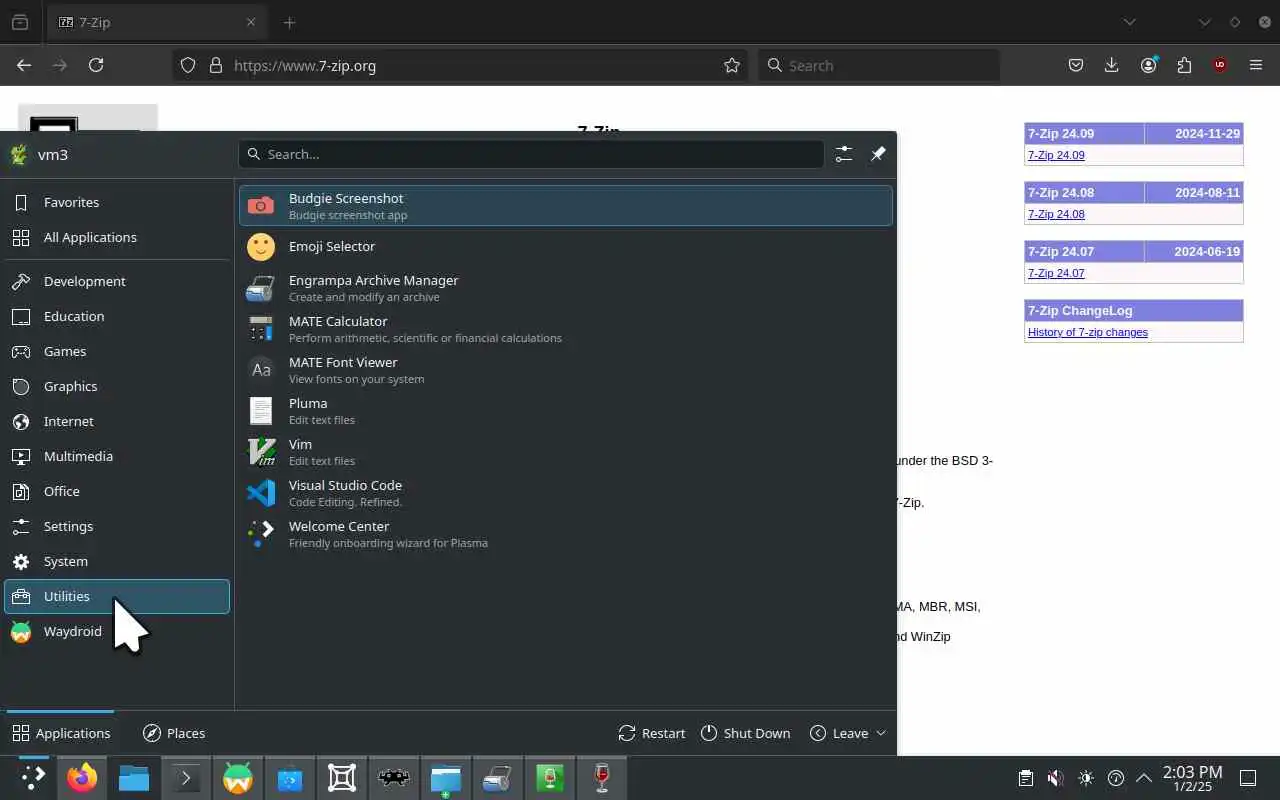
Task: Open the Pocket save icon
Action: click(1076, 65)
